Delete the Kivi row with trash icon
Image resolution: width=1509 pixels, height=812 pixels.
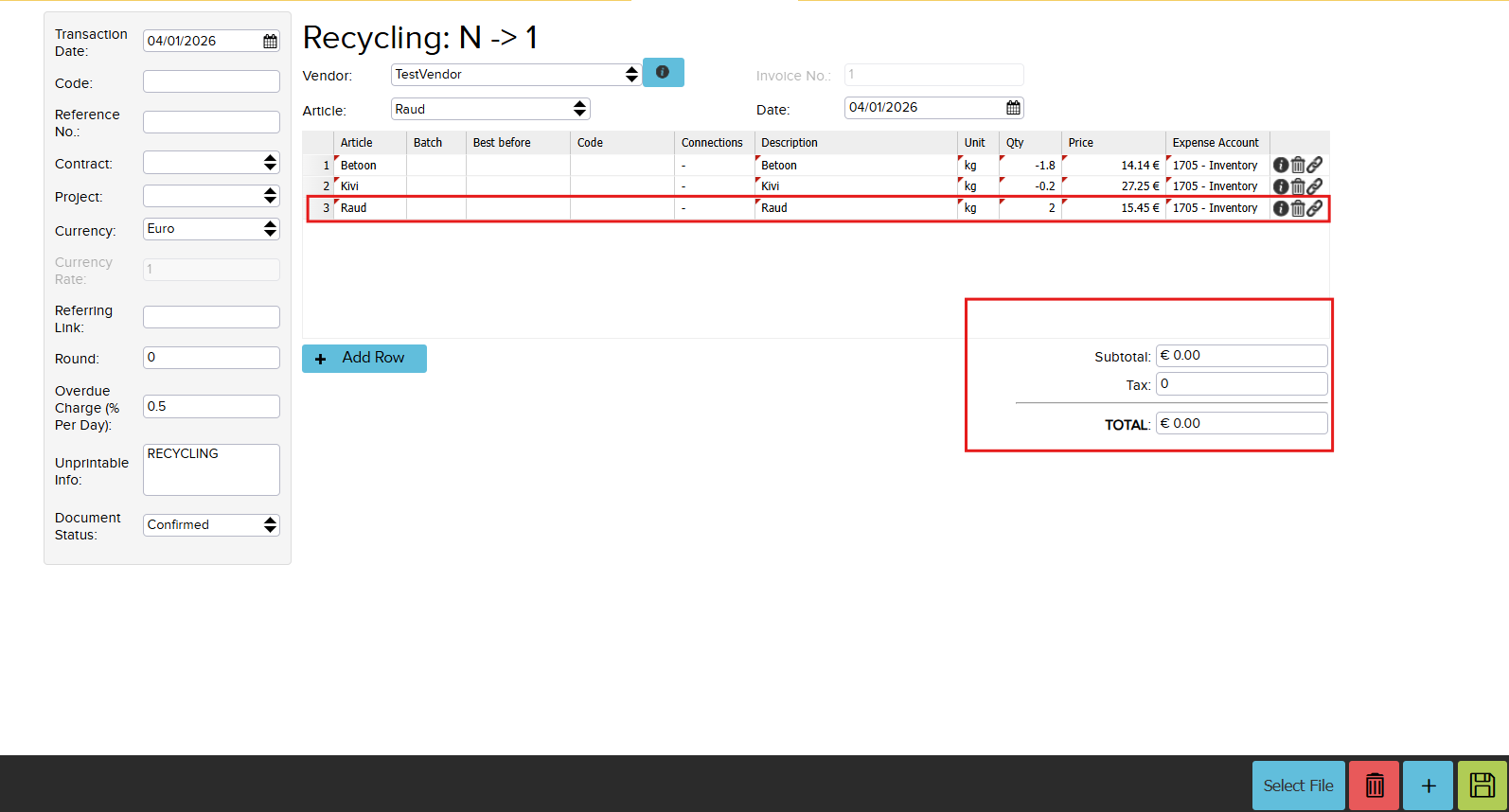click(1298, 186)
